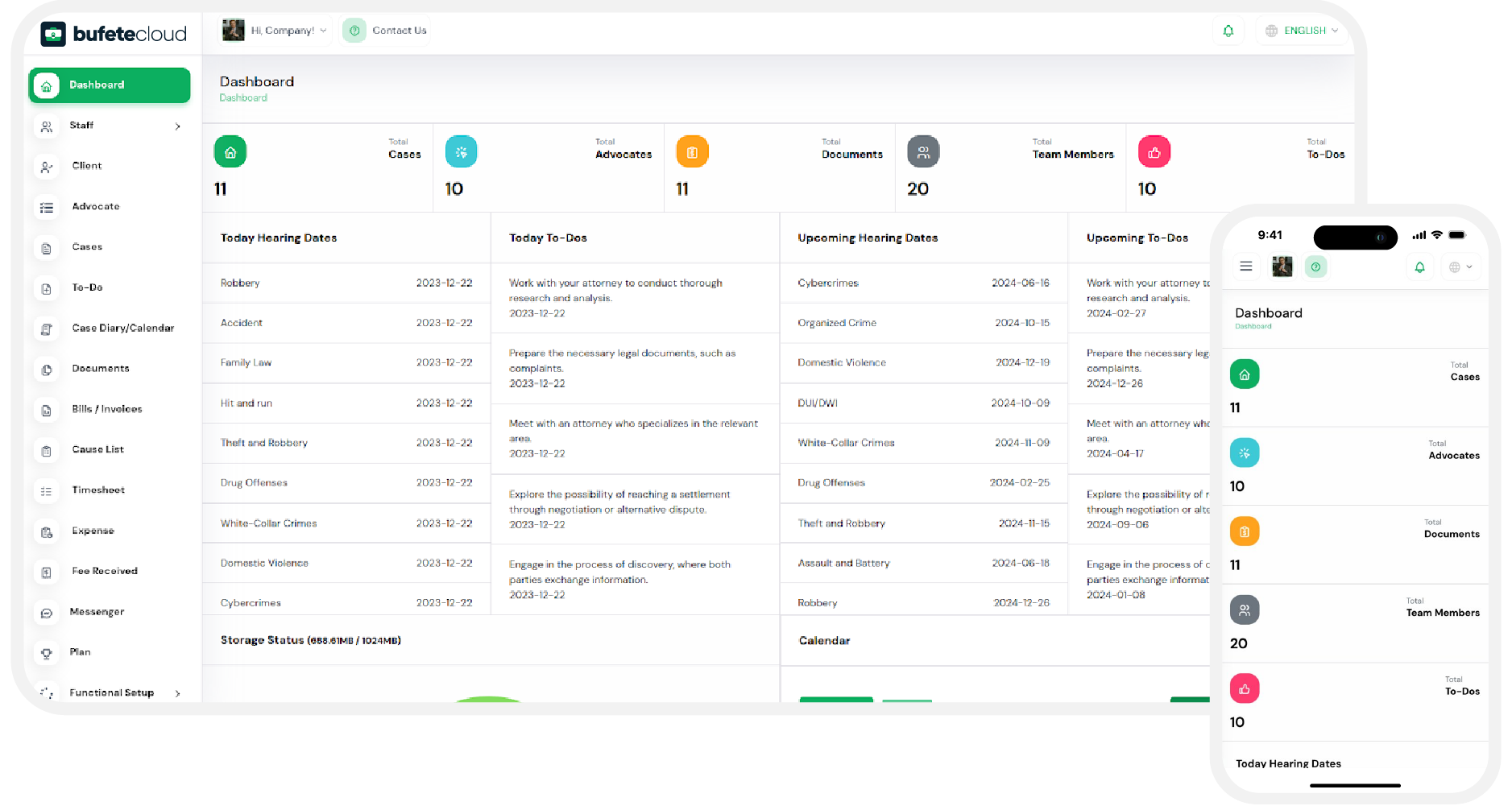Open Bills / Invoices section
This screenshot has height=806, width=1512.
pyautogui.click(x=107, y=409)
